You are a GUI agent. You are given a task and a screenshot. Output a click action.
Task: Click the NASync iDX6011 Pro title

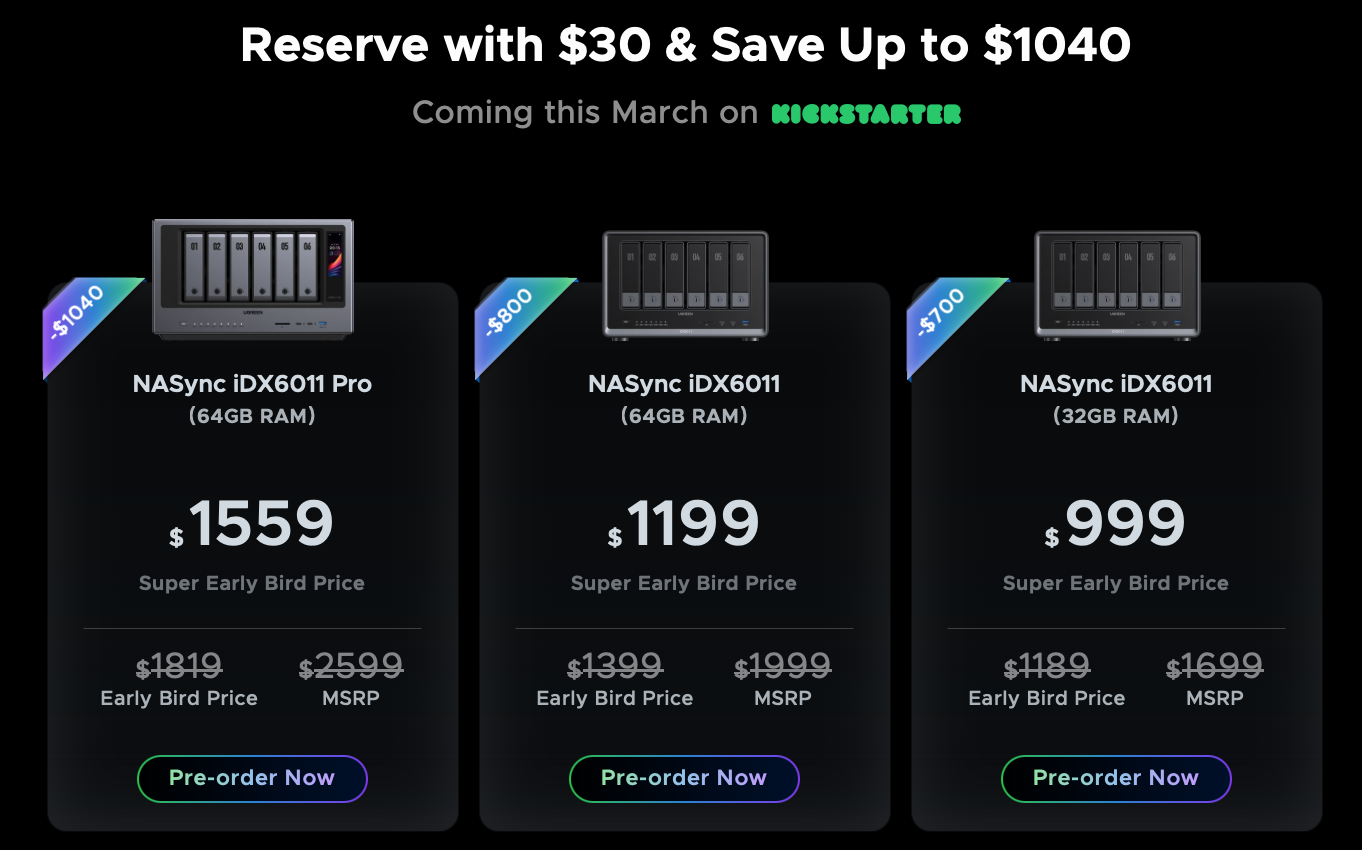click(252, 384)
